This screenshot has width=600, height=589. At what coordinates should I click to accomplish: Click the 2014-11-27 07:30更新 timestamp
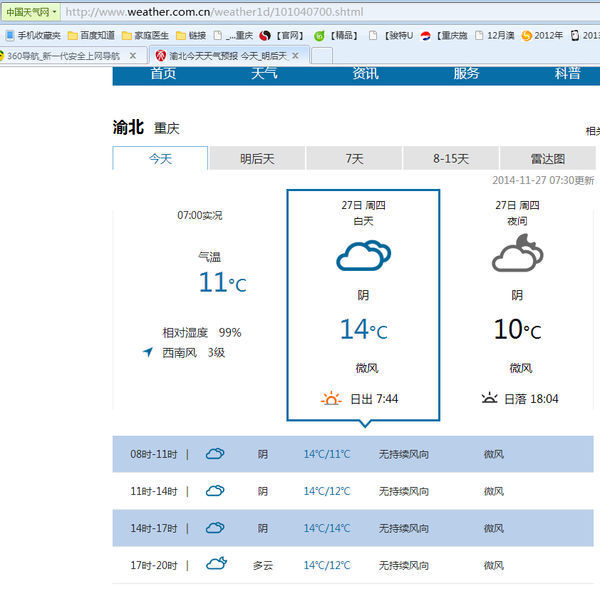pyautogui.click(x=543, y=180)
